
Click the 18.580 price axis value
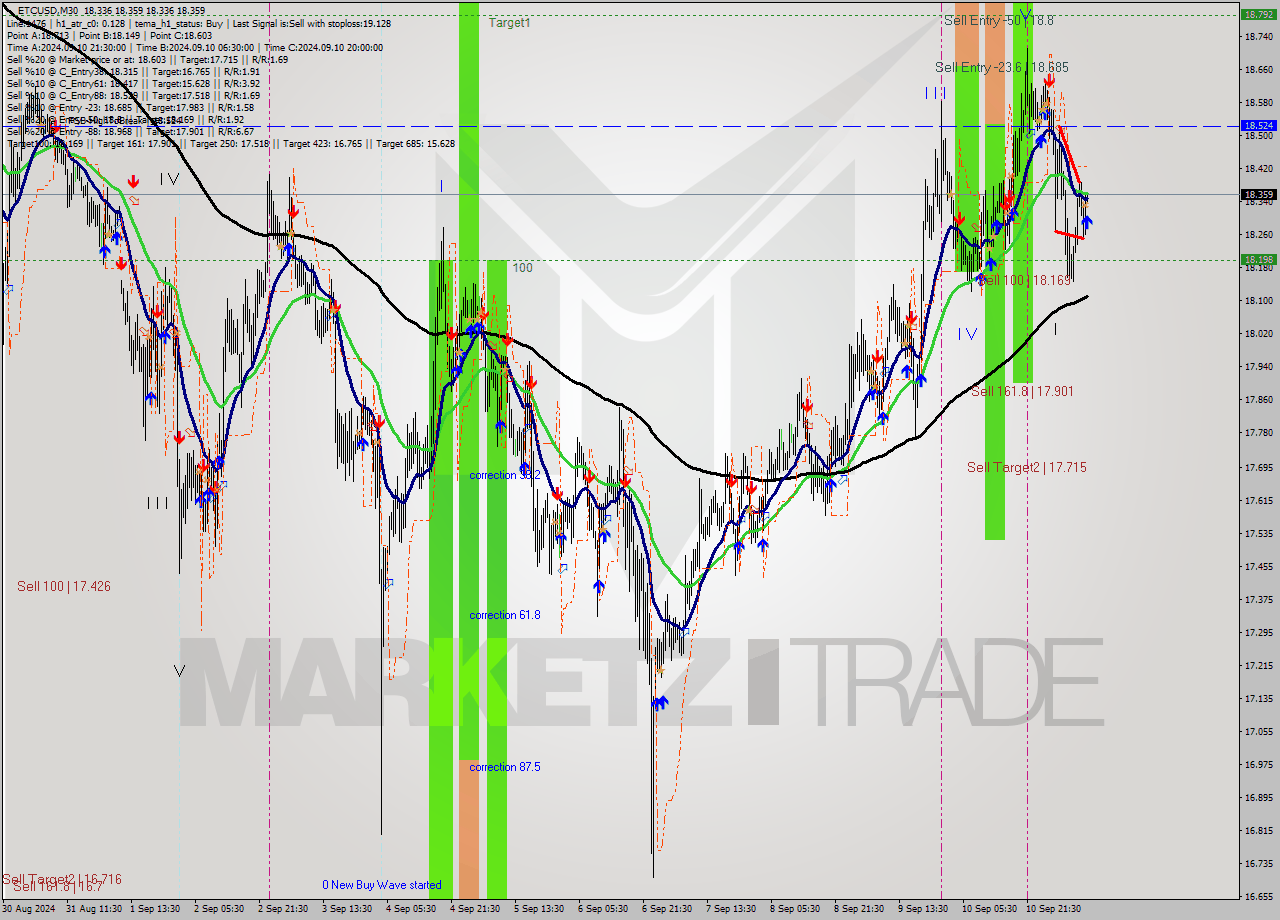click(1258, 102)
